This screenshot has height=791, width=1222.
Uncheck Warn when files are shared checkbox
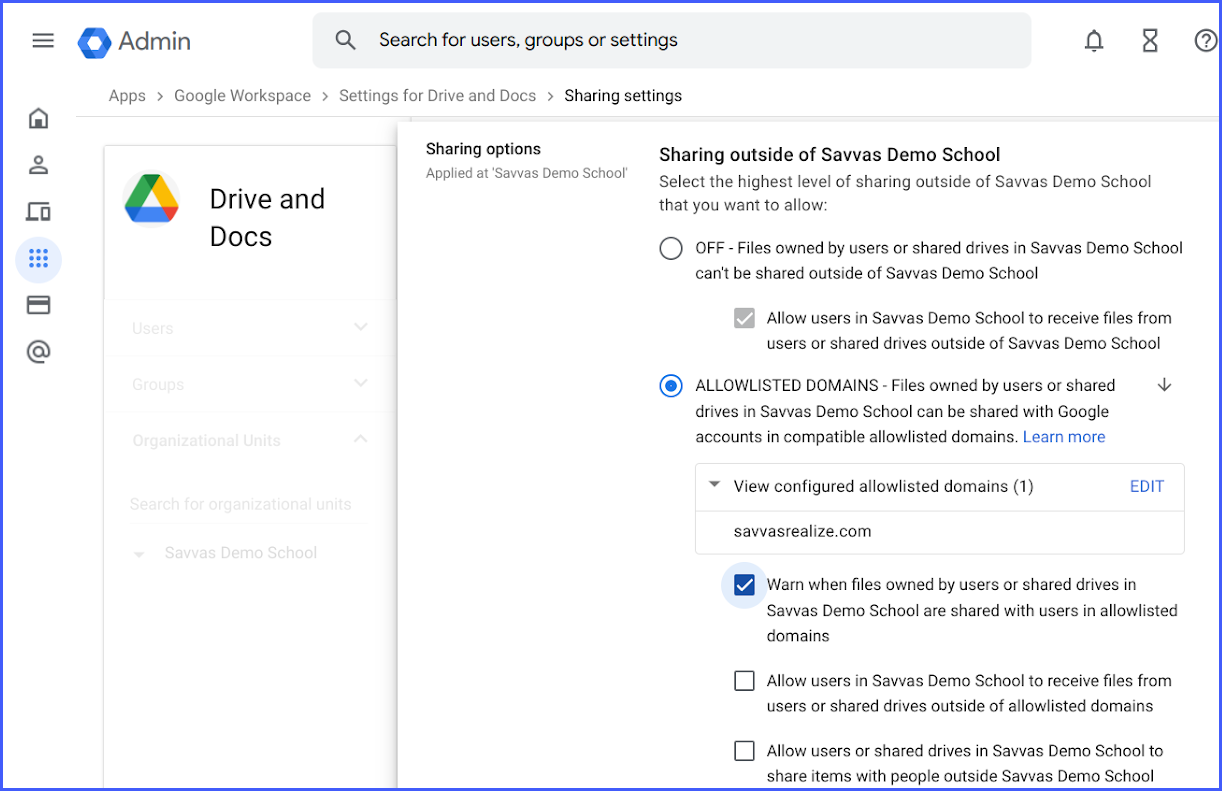(x=744, y=585)
